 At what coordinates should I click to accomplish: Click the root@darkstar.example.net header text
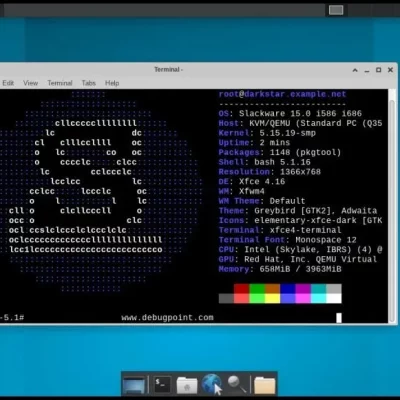tap(282, 94)
